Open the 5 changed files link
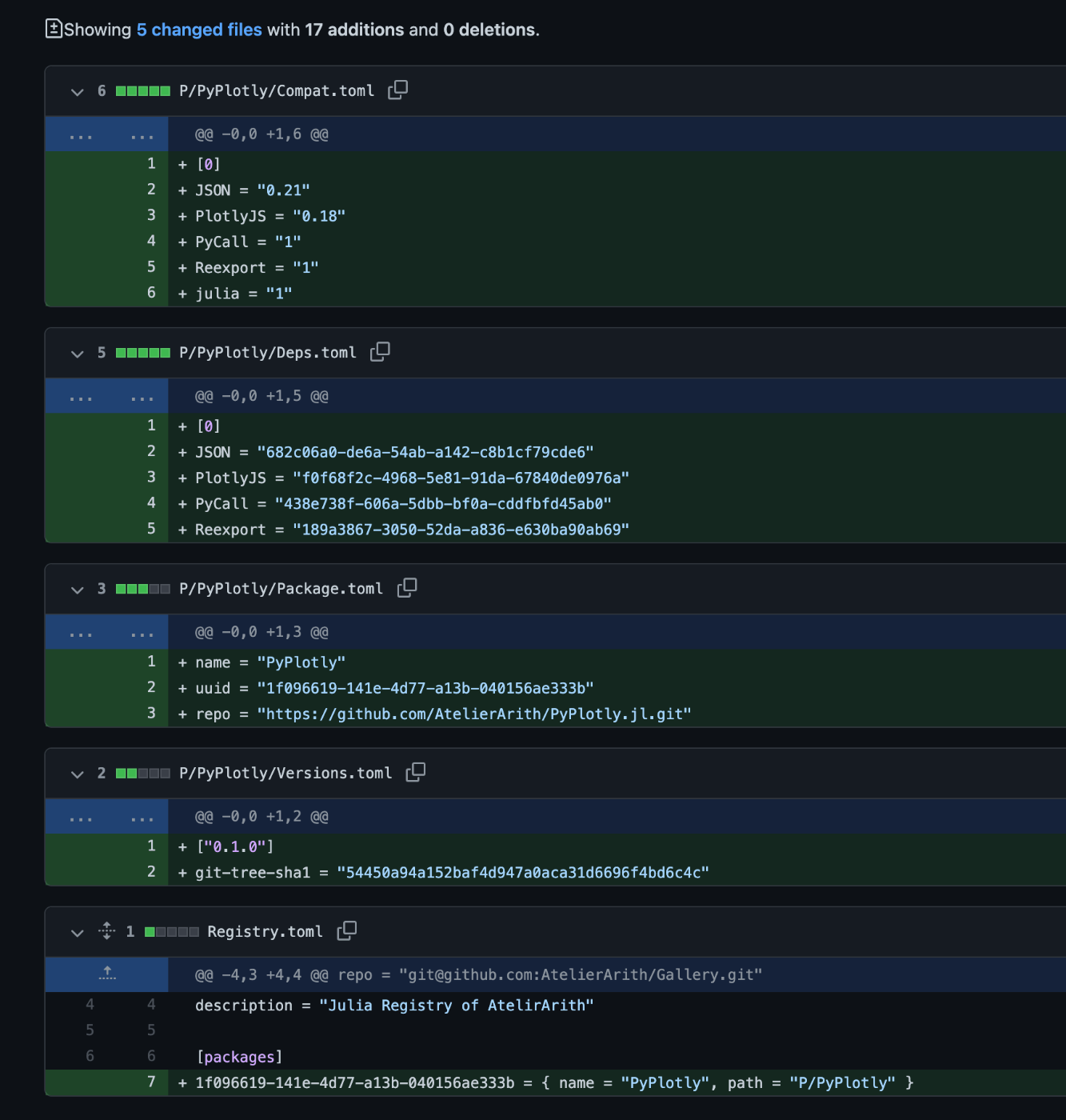The width and height of the screenshot is (1066, 1120). click(x=199, y=30)
